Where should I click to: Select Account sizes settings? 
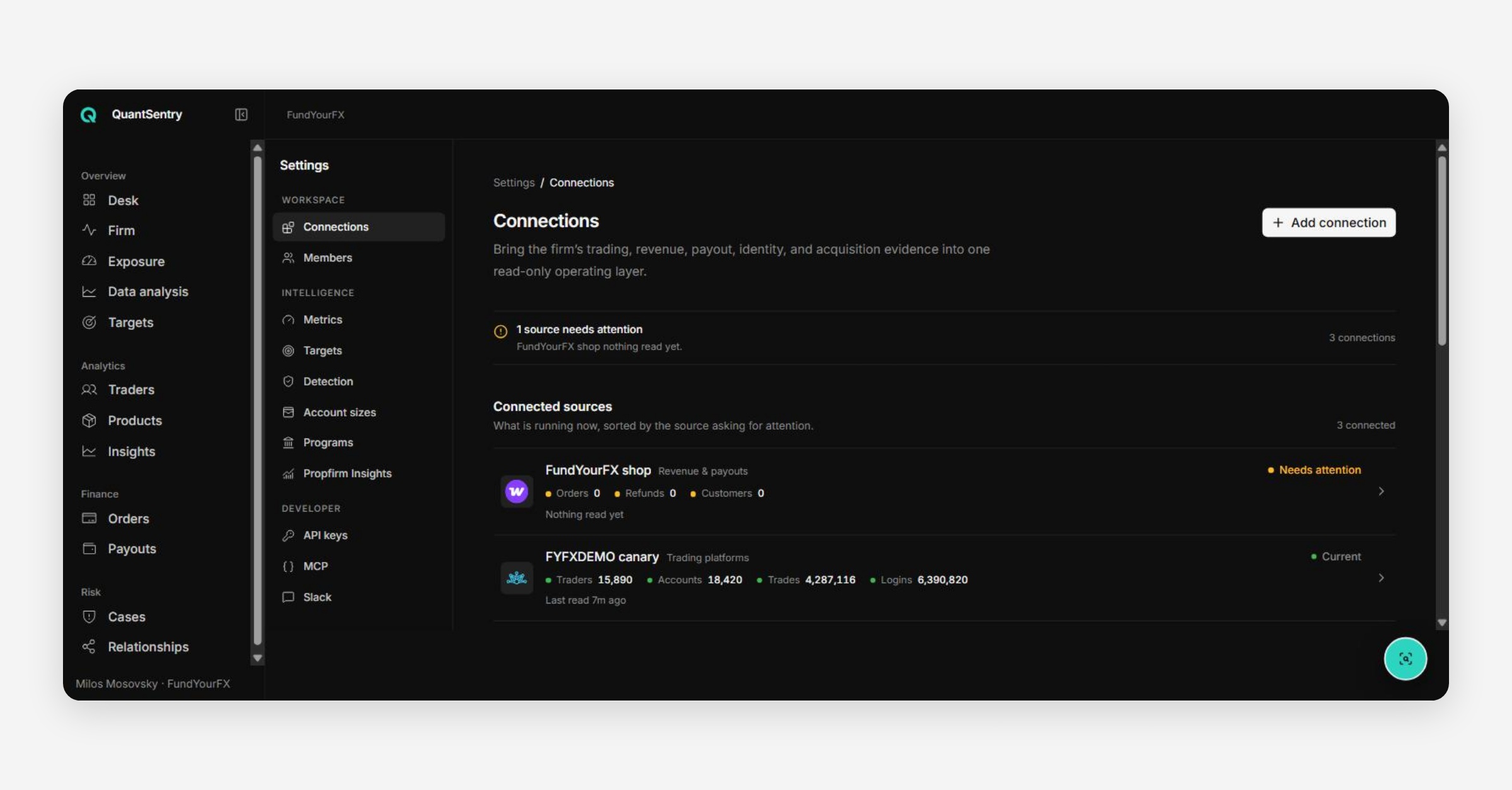(358, 413)
